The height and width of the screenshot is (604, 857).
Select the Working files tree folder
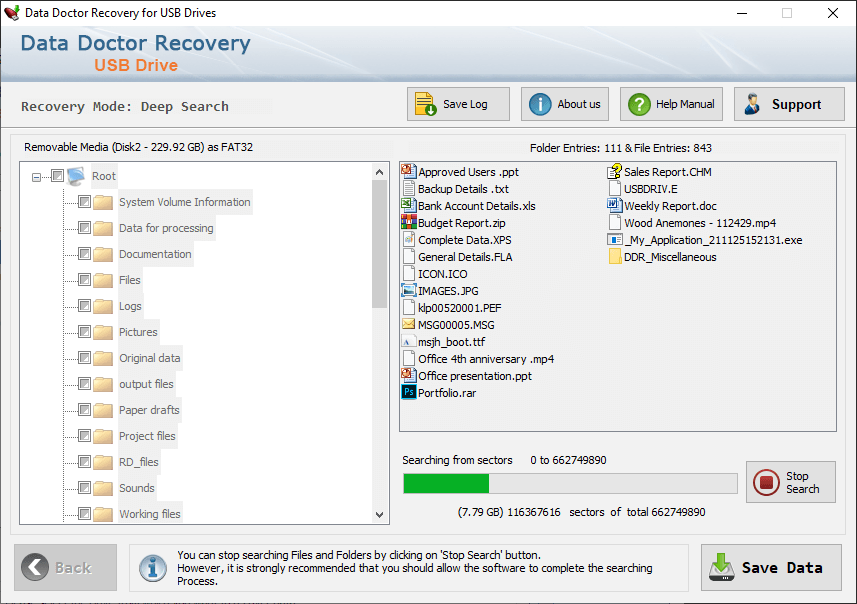[x=150, y=514]
